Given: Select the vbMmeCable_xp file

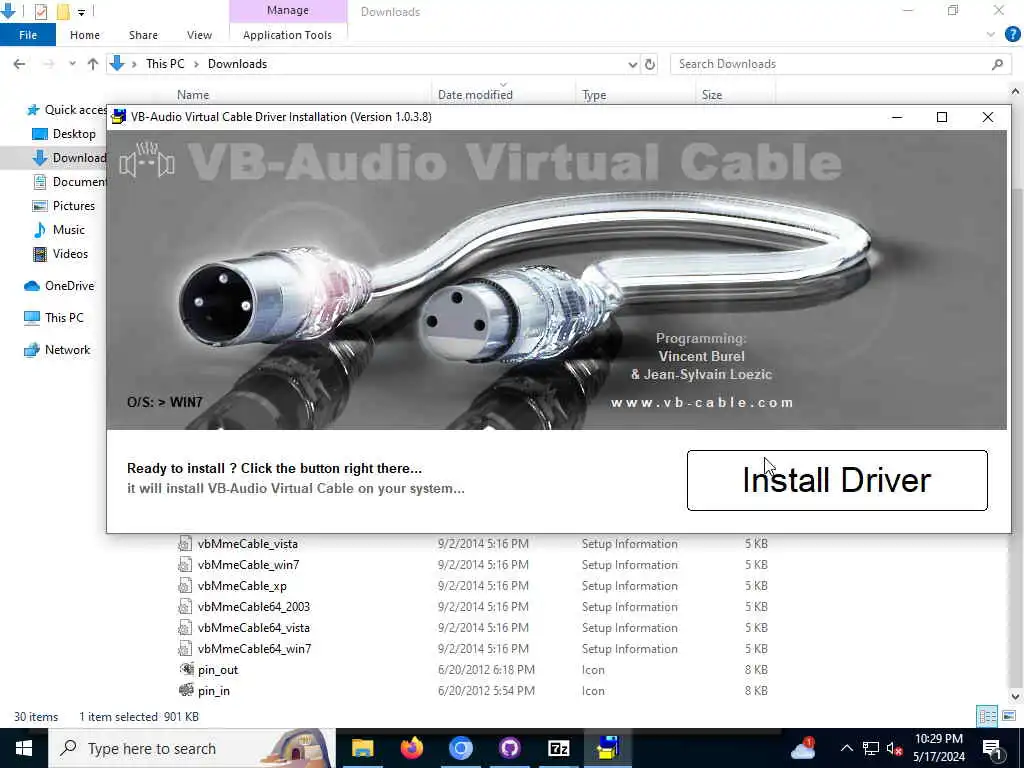Looking at the screenshot, I should (x=242, y=586).
